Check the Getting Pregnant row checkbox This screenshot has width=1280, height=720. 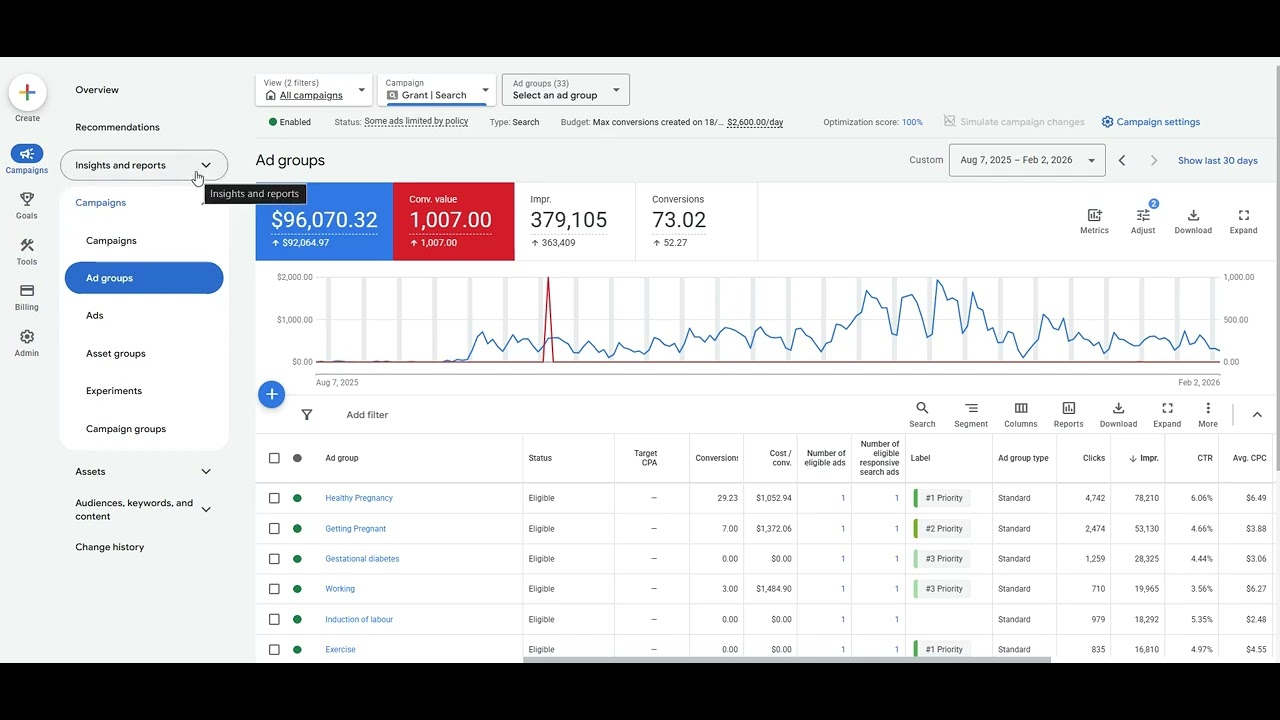[274, 528]
